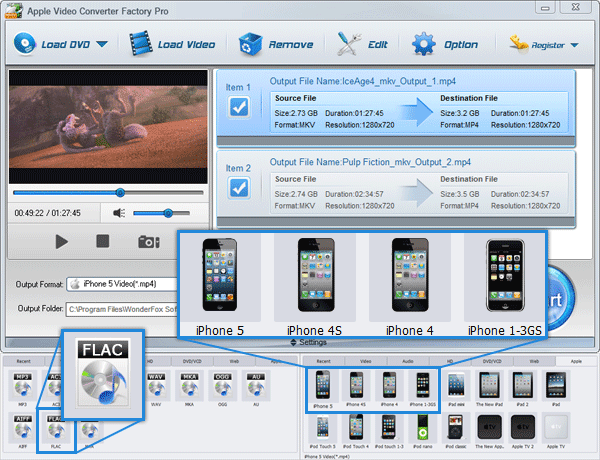Switch to Video tab in Apple devices panel

366,361
